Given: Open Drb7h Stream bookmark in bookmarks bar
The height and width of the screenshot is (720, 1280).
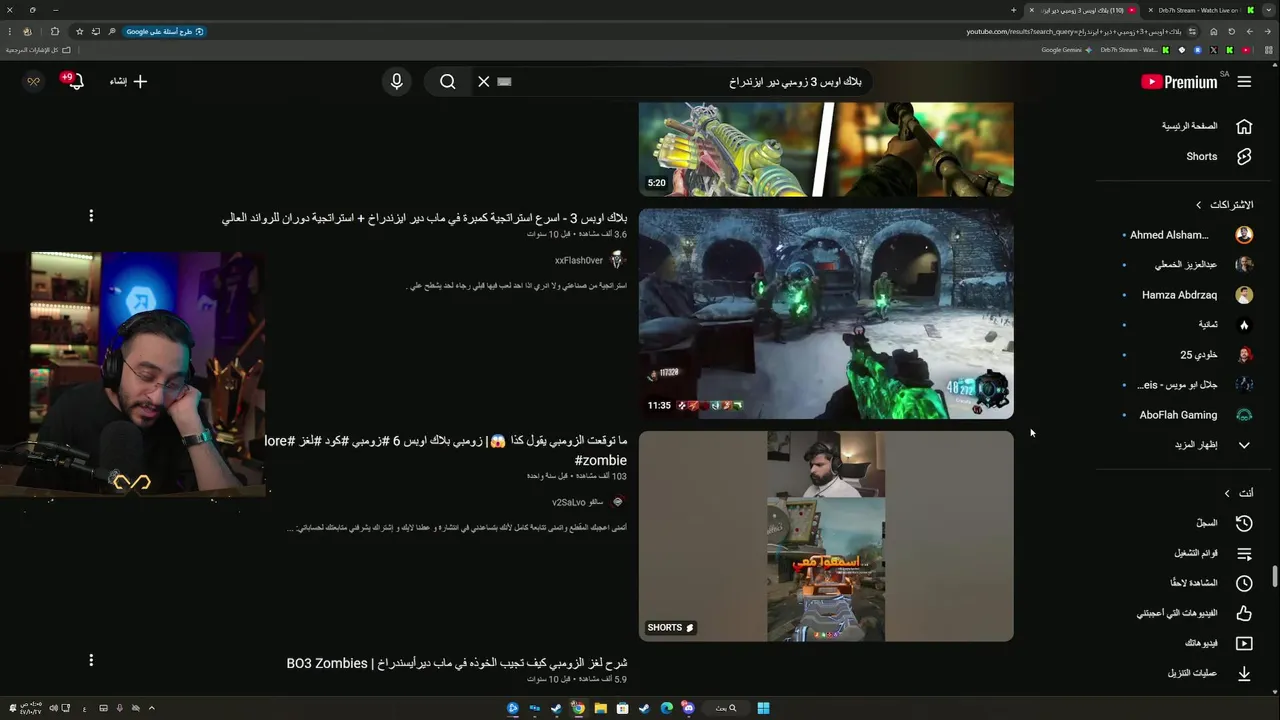Looking at the screenshot, I should click(1134, 50).
